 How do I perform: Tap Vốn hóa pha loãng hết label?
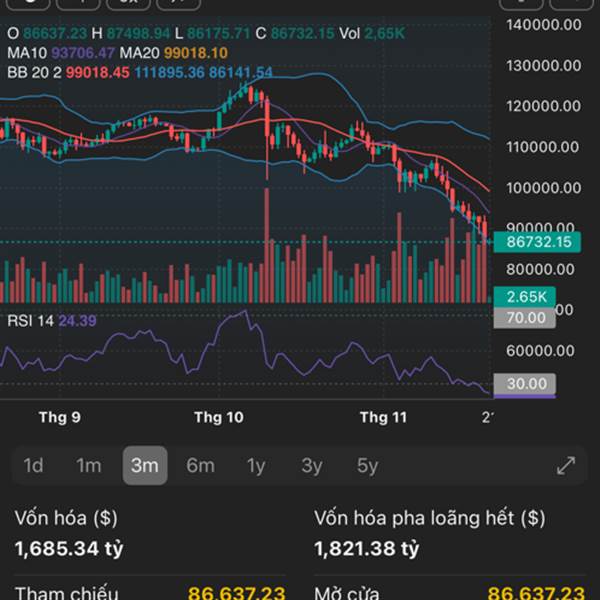pyautogui.click(x=429, y=518)
